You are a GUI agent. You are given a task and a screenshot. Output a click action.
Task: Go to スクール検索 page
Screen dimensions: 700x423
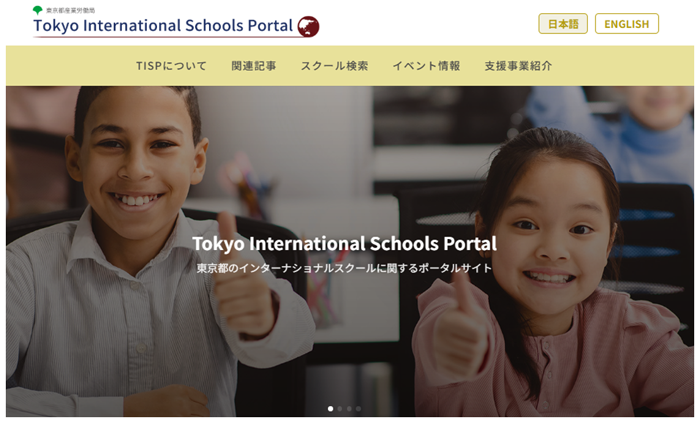click(x=334, y=66)
